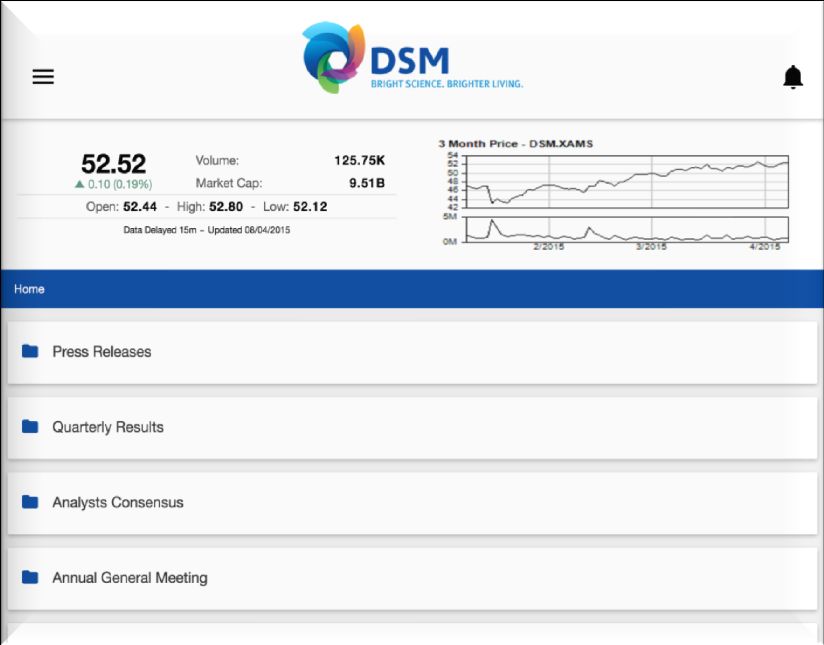This screenshot has height=645, width=824.
Task: Click the Open price 52.44
Action: pos(140,207)
